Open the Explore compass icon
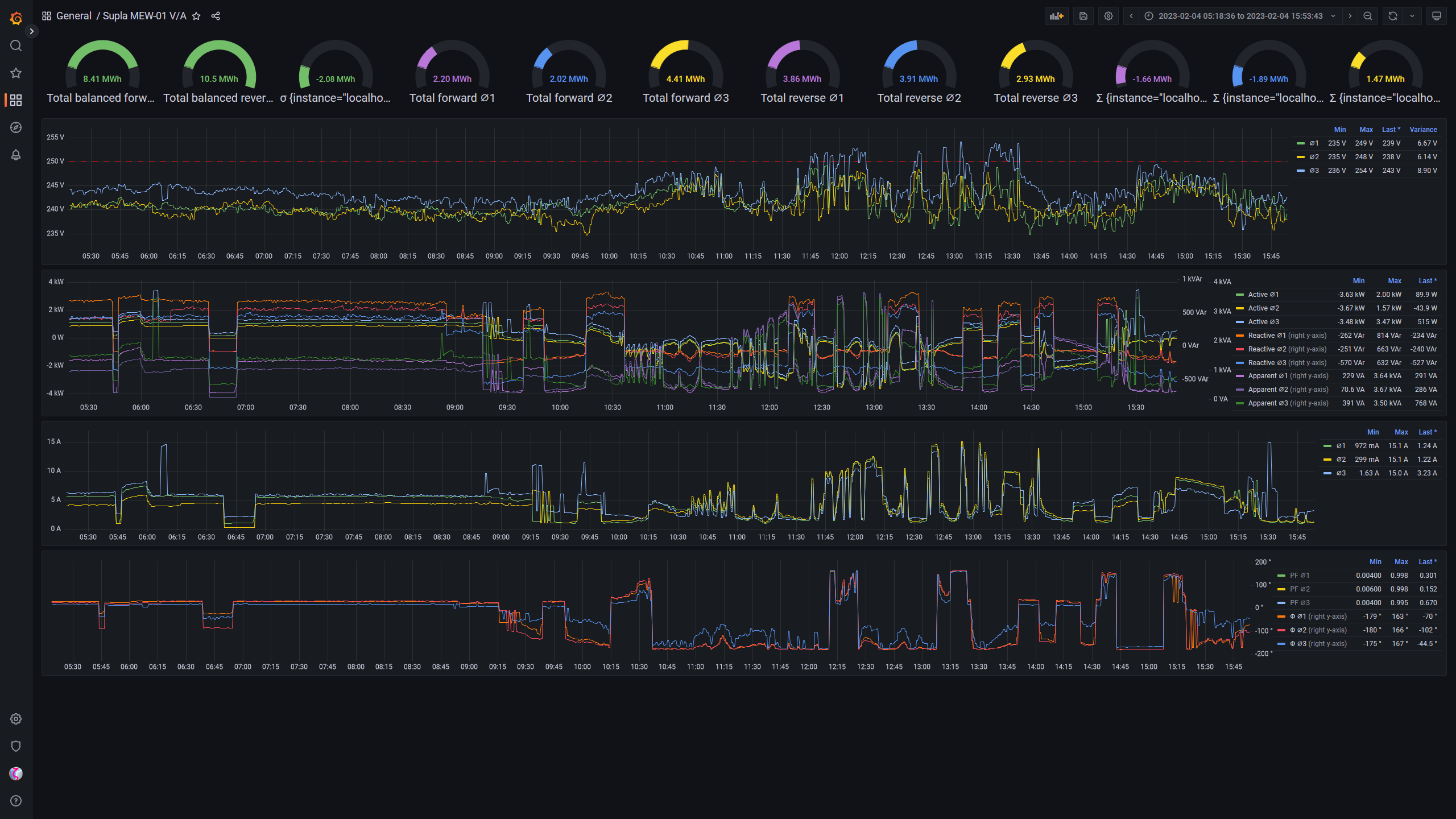This screenshot has height=819, width=1456. [x=16, y=127]
